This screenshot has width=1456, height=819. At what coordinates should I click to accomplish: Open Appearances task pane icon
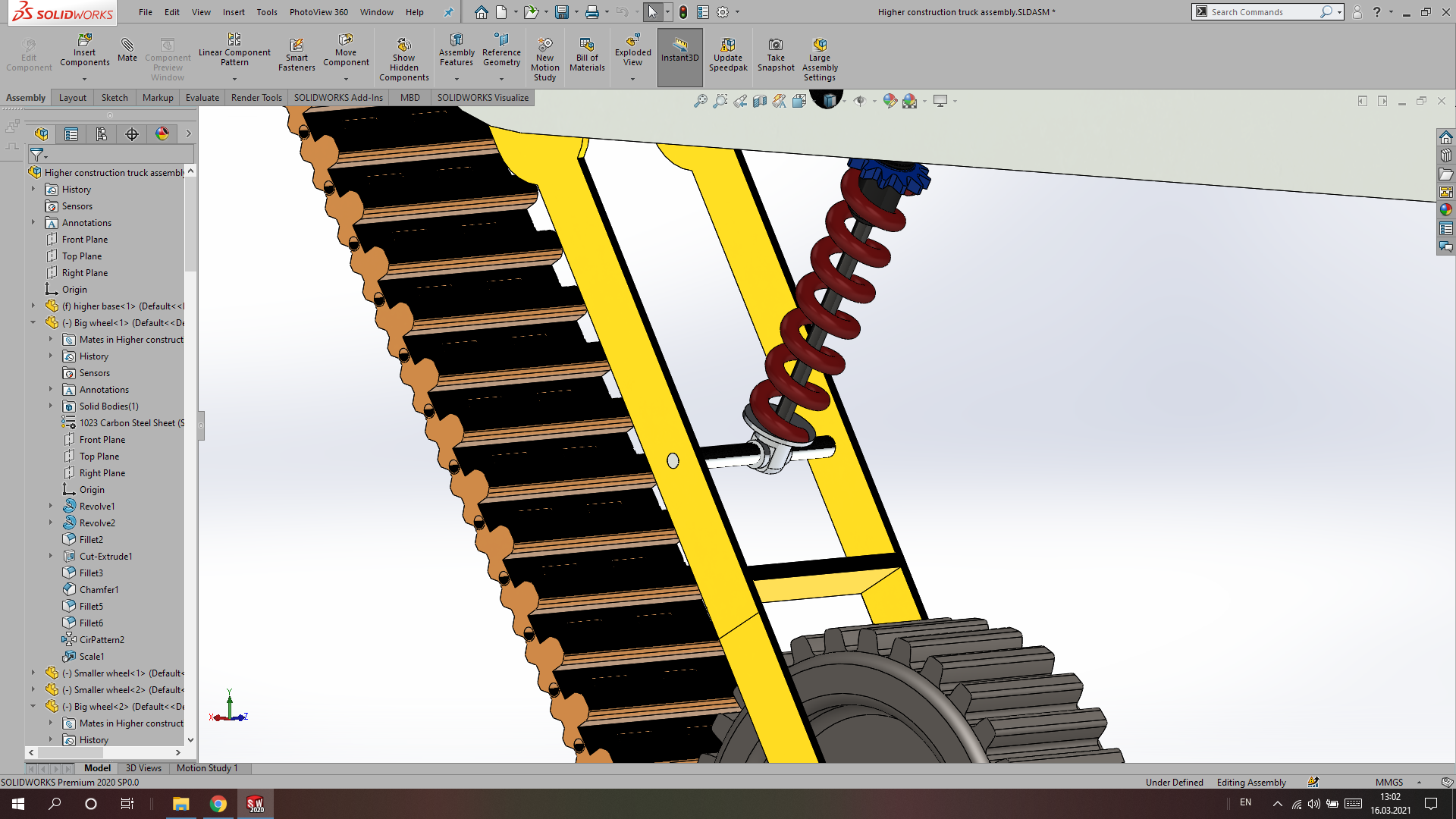point(1446,210)
